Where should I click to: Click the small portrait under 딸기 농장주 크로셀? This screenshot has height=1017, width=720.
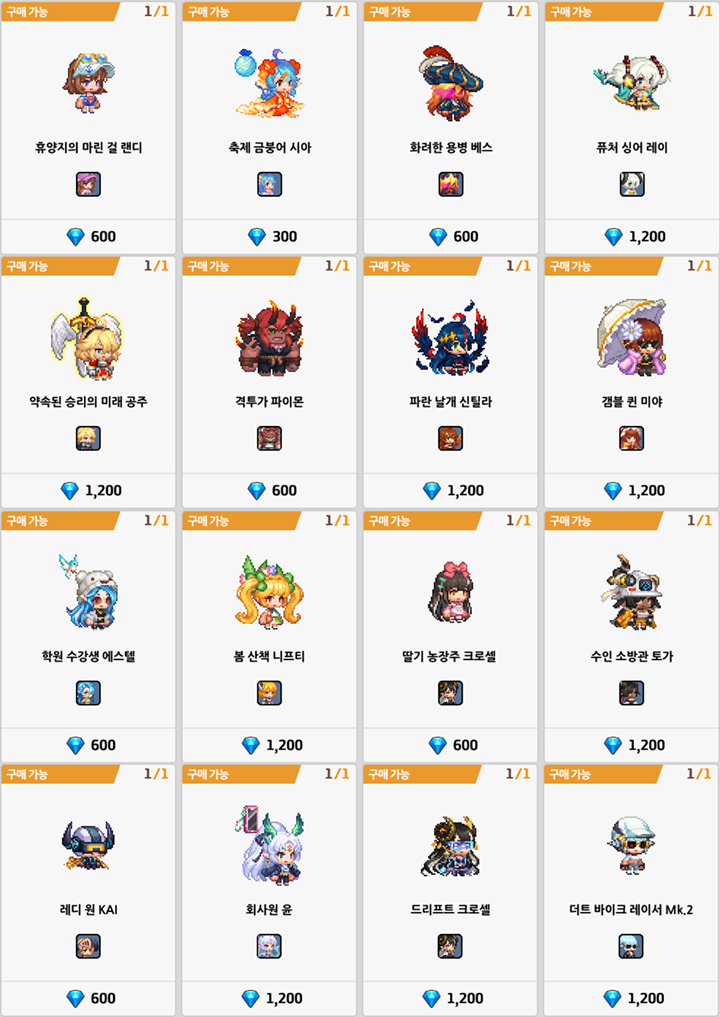(x=450, y=693)
